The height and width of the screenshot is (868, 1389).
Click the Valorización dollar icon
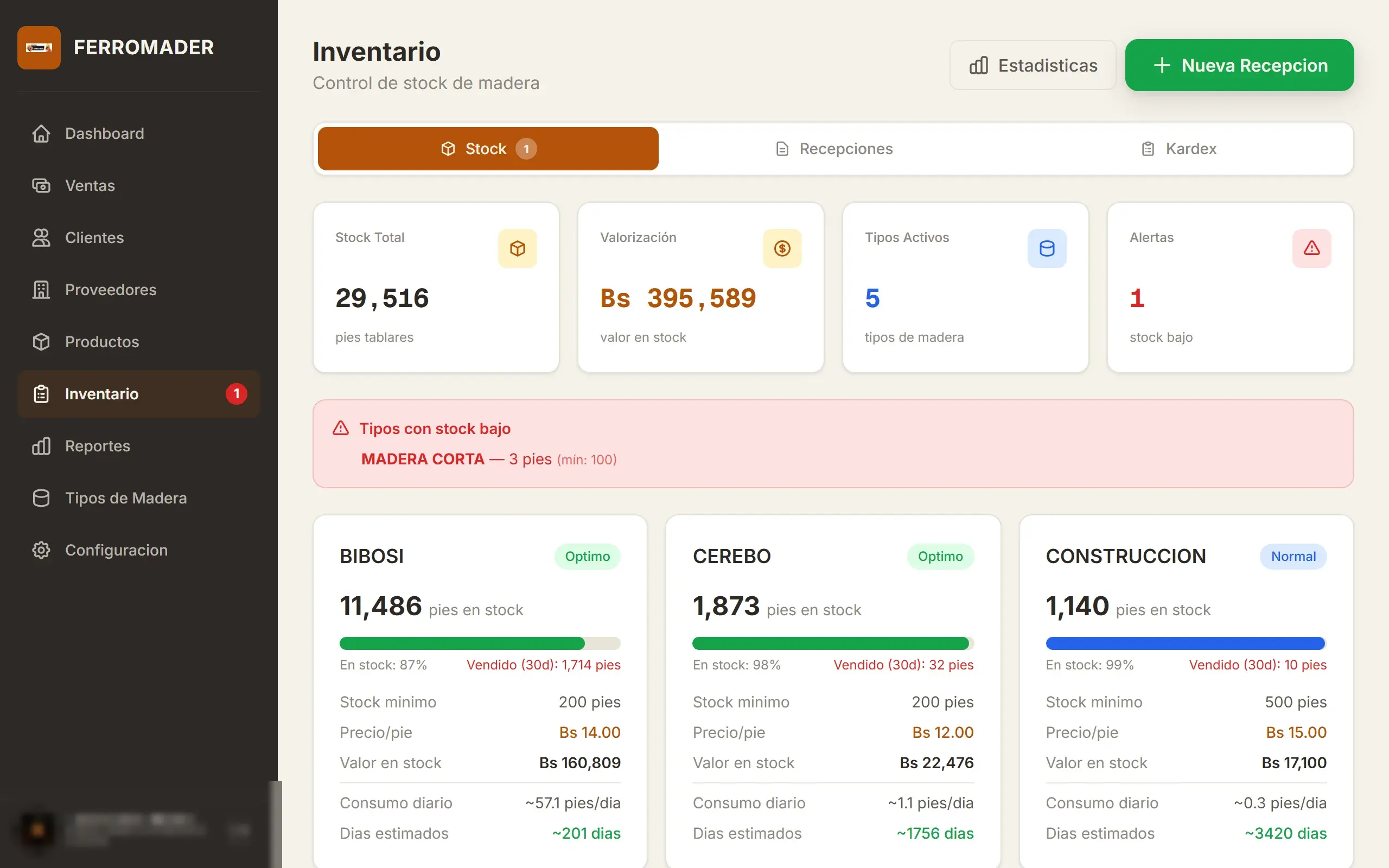[x=782, y=248]
